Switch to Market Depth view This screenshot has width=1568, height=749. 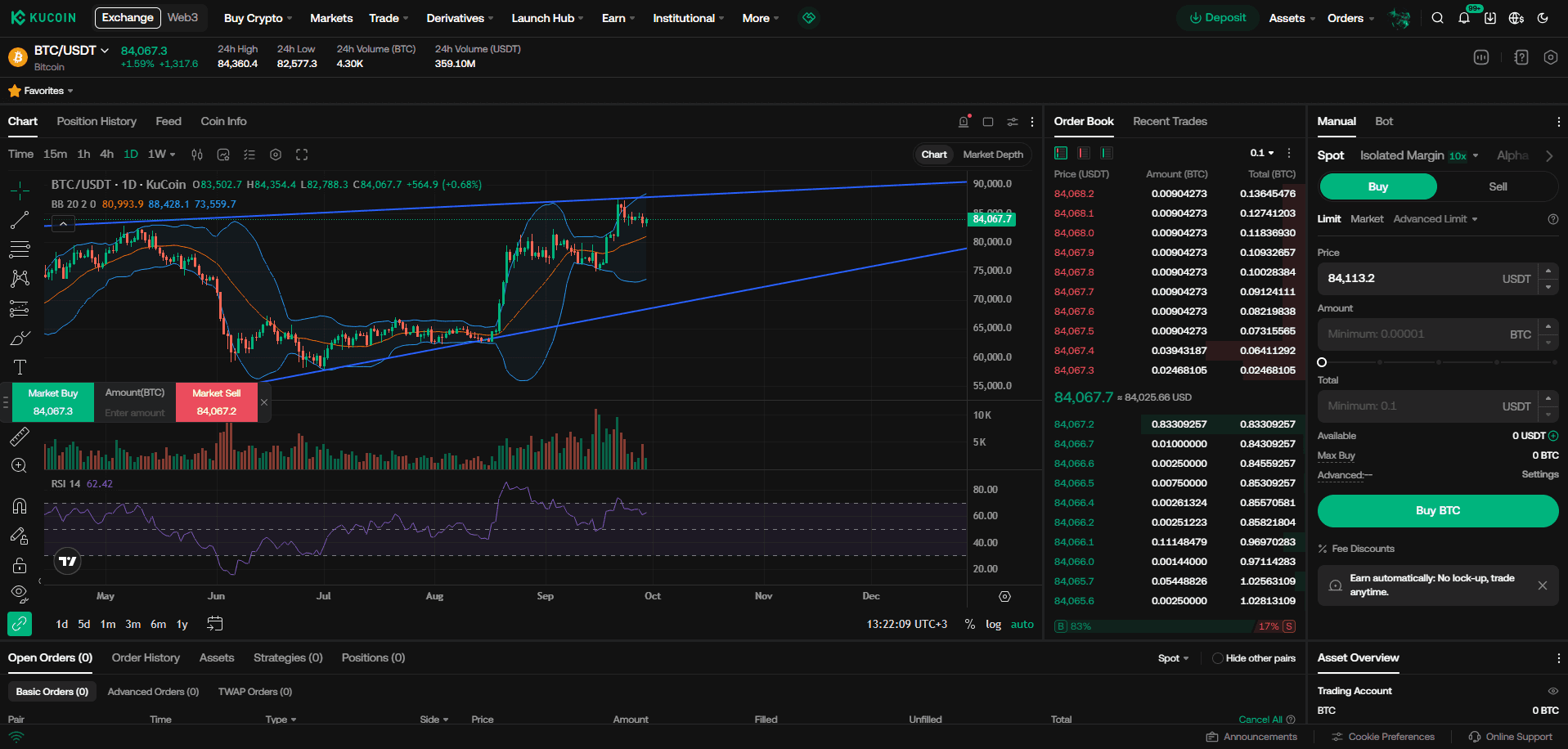coord(993,155)
